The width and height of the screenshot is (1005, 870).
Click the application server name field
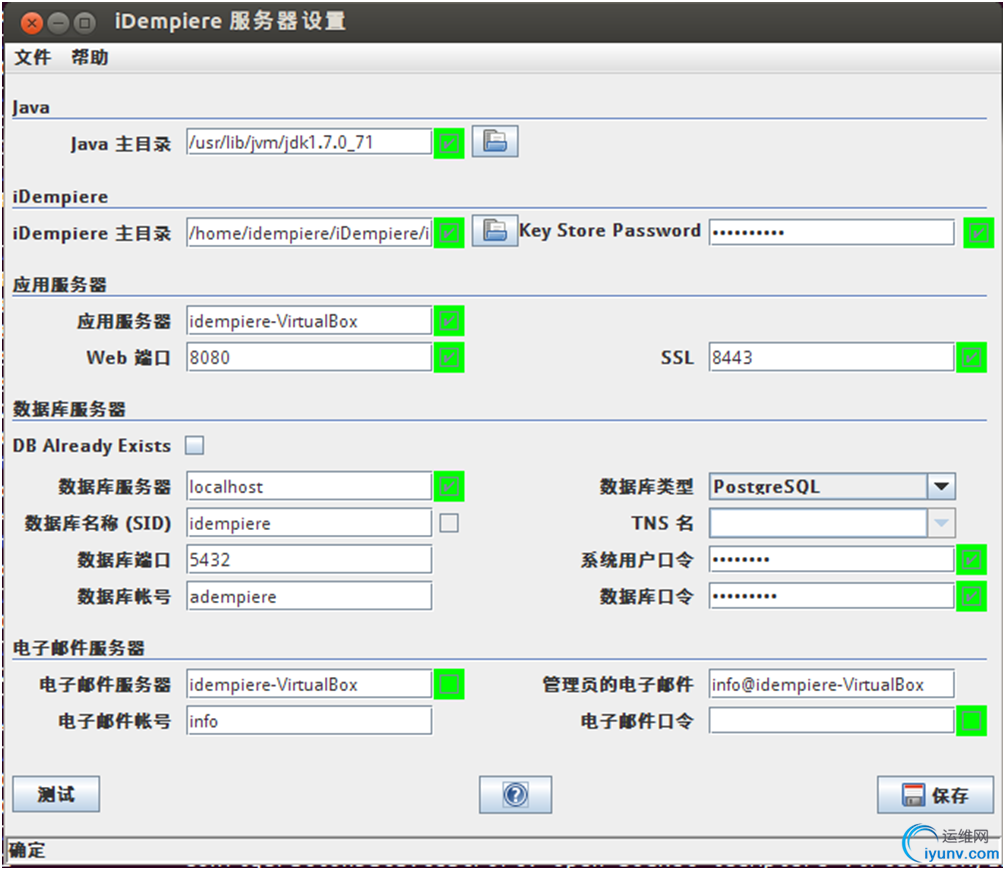click(309, 321)
